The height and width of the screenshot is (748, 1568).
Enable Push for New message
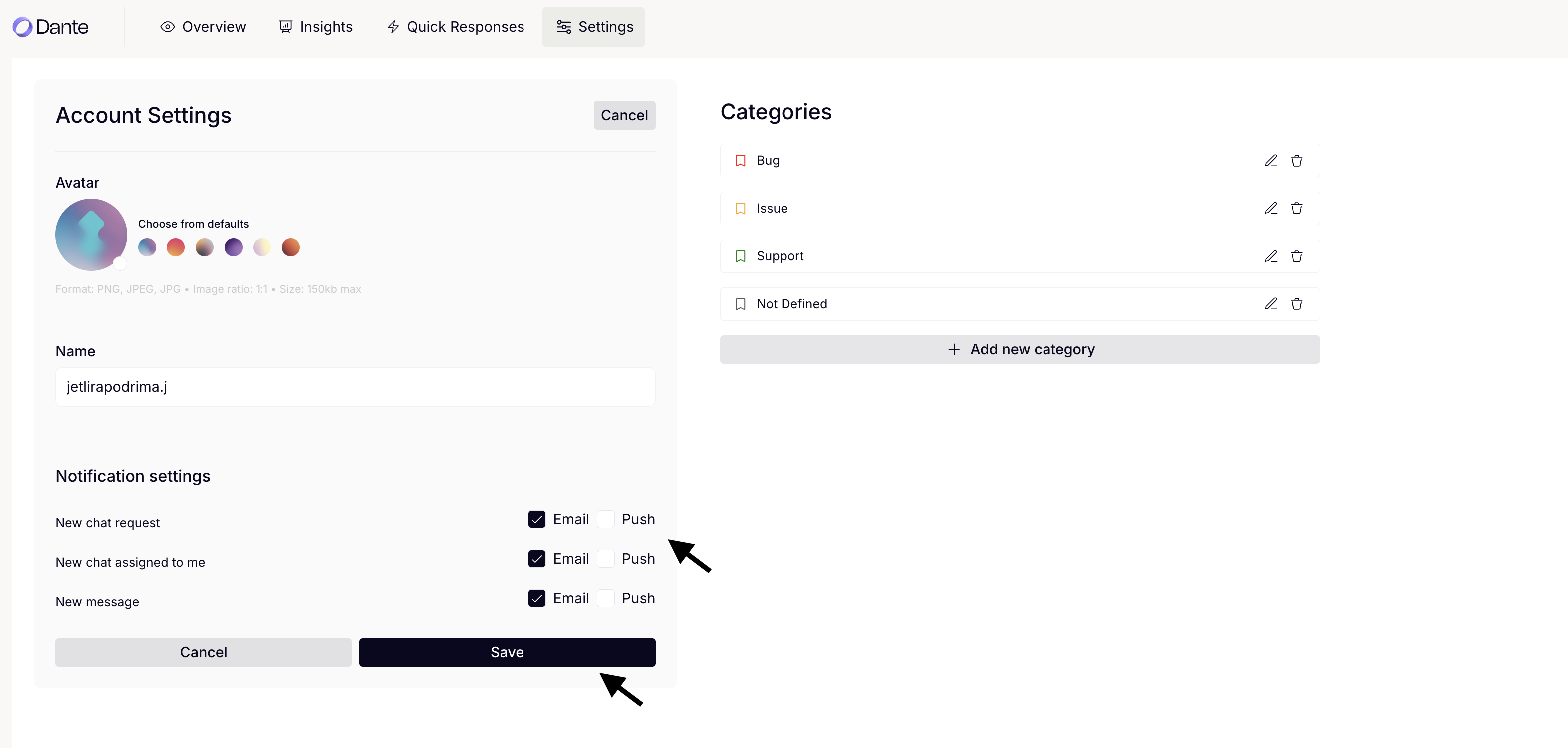[606, 598]
